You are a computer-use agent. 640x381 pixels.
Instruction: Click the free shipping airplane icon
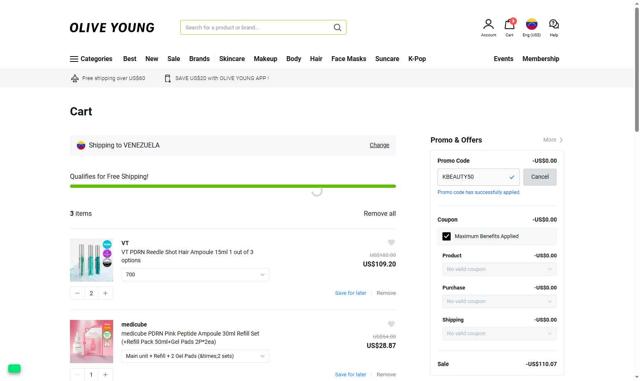tap(75, 78)
